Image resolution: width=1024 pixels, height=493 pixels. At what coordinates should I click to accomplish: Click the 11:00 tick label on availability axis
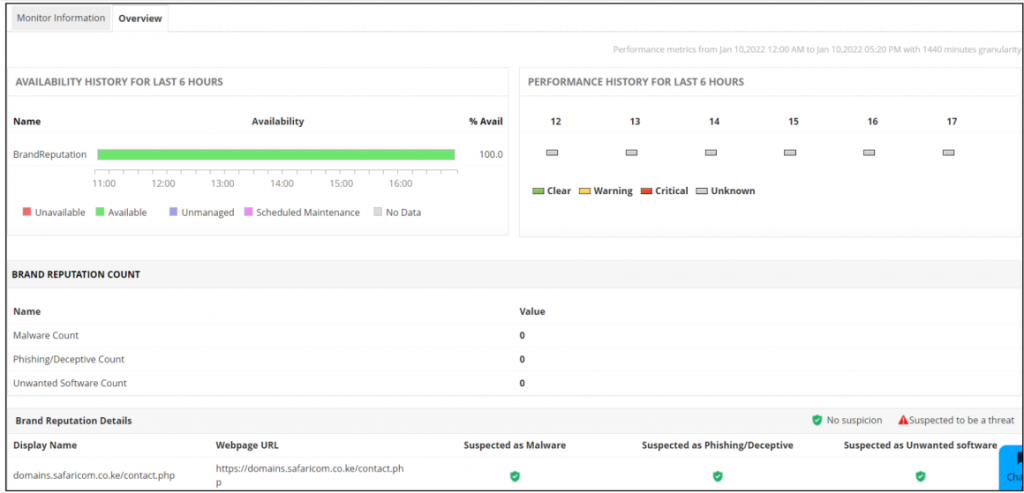104,184
